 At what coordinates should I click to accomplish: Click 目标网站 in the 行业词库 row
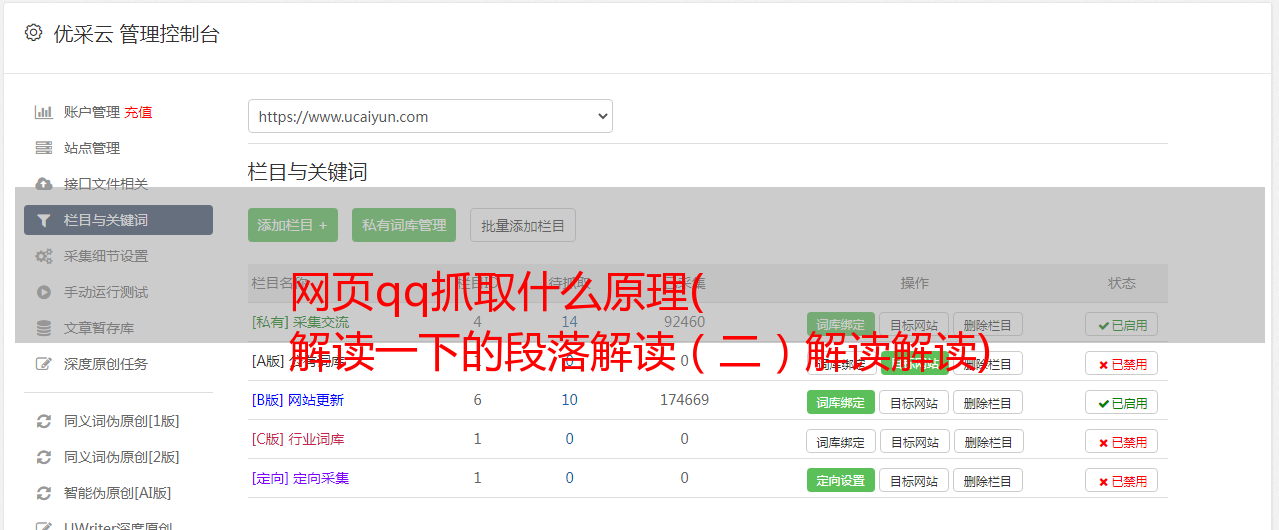(914, 441)
